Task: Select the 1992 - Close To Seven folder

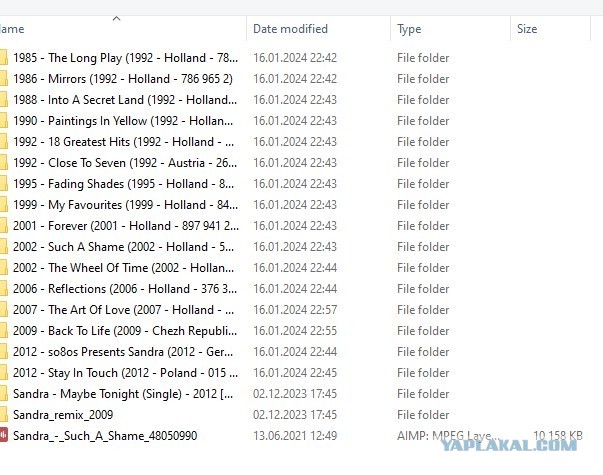Action: [125, 163]
